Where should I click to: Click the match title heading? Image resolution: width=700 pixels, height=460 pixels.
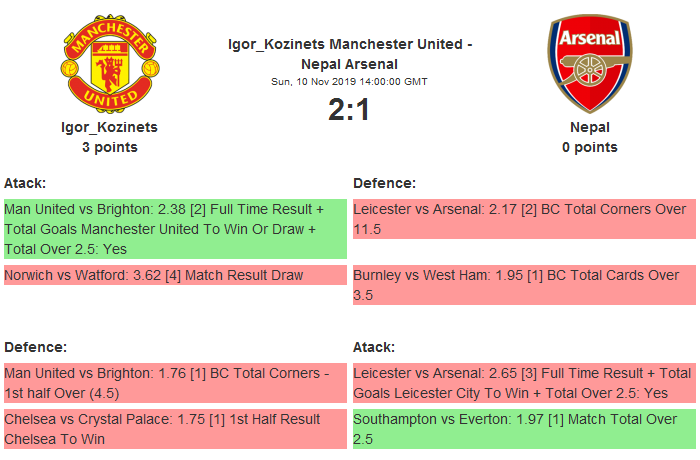(350, 54)
